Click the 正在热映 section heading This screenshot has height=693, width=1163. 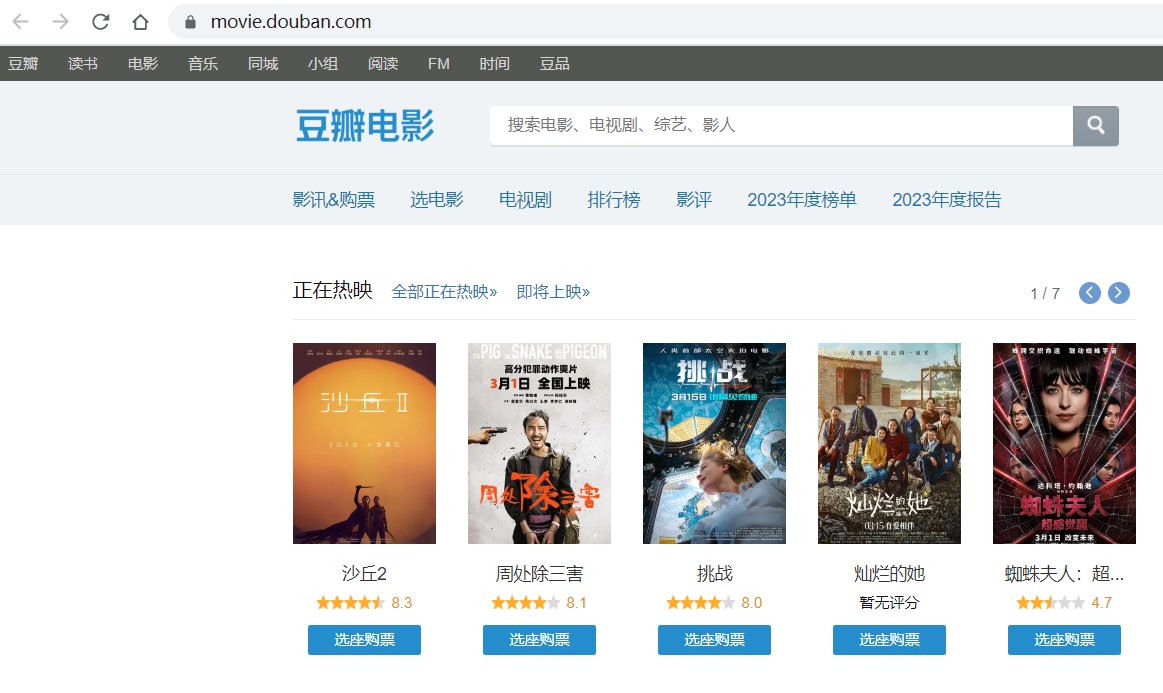click(332, 290)
